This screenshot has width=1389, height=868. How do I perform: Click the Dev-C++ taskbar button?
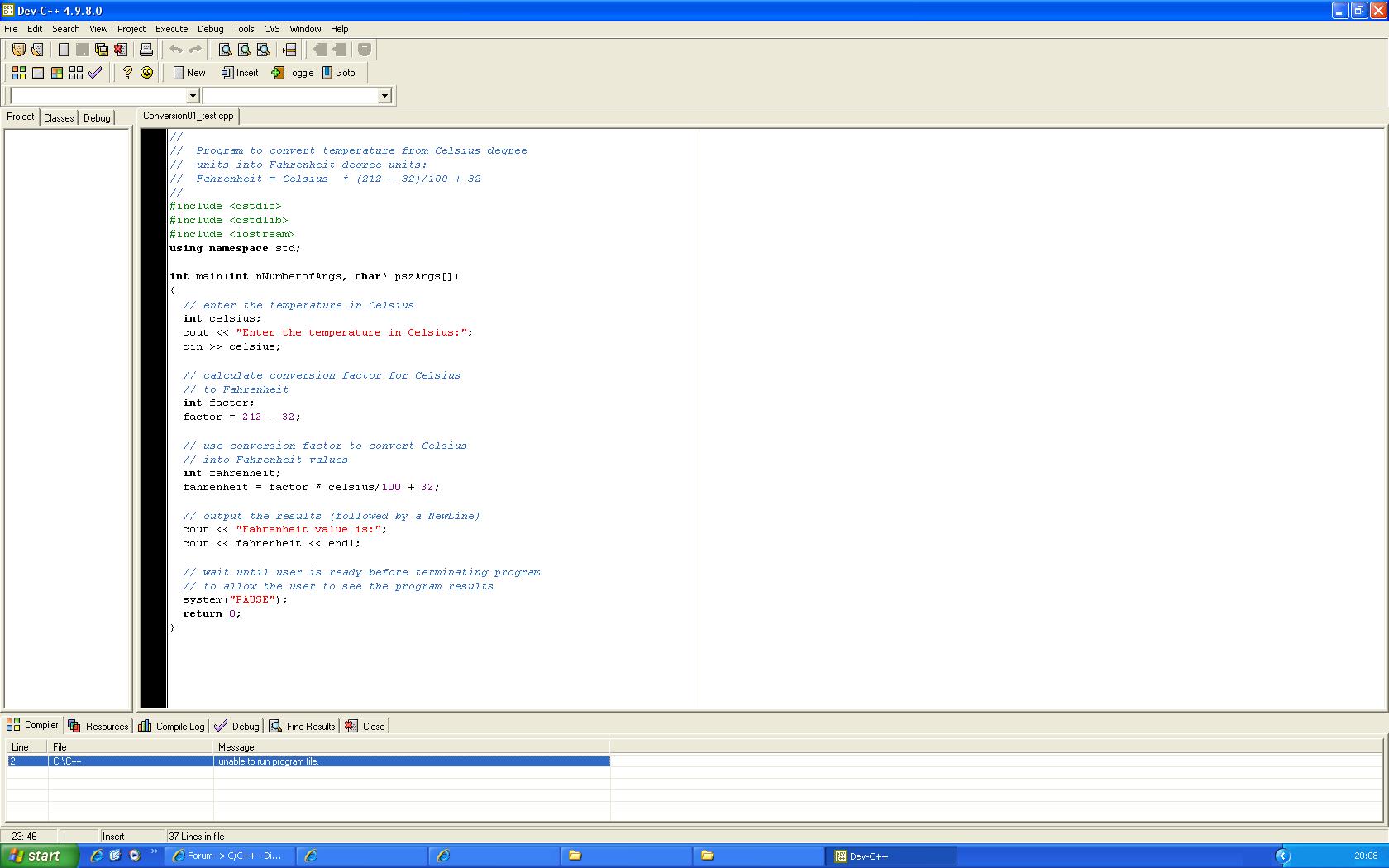[890, 856]
